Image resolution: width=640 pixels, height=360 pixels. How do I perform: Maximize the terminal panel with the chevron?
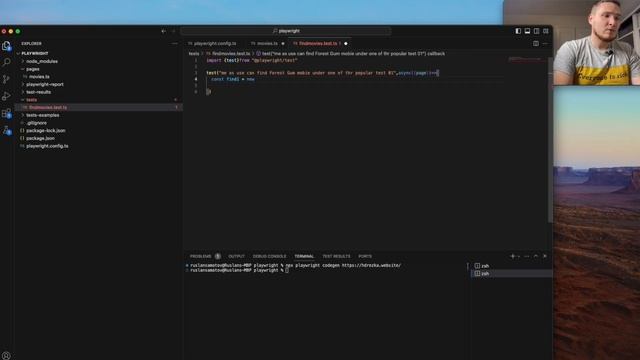[536, 256]
